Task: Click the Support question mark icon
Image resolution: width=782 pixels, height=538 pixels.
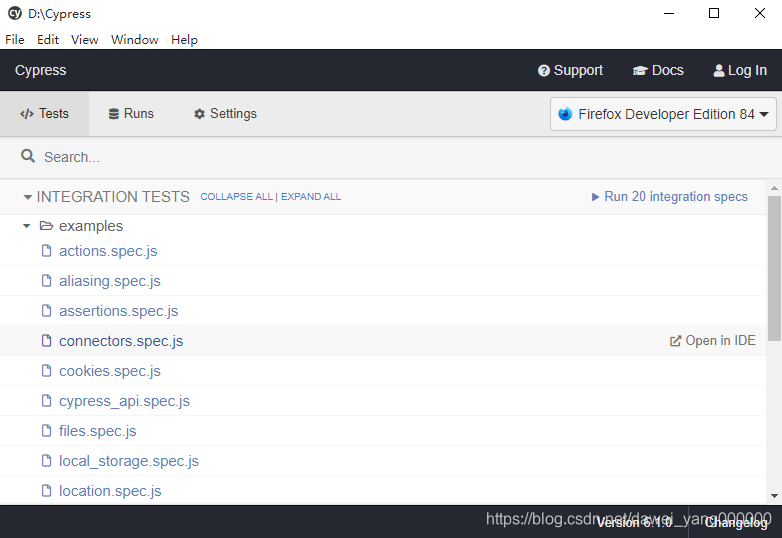Action: coord(544,71)
